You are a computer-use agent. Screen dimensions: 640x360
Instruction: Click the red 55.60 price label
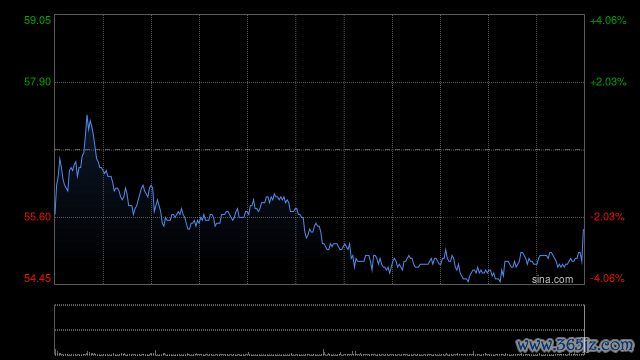tap(37, 217)
